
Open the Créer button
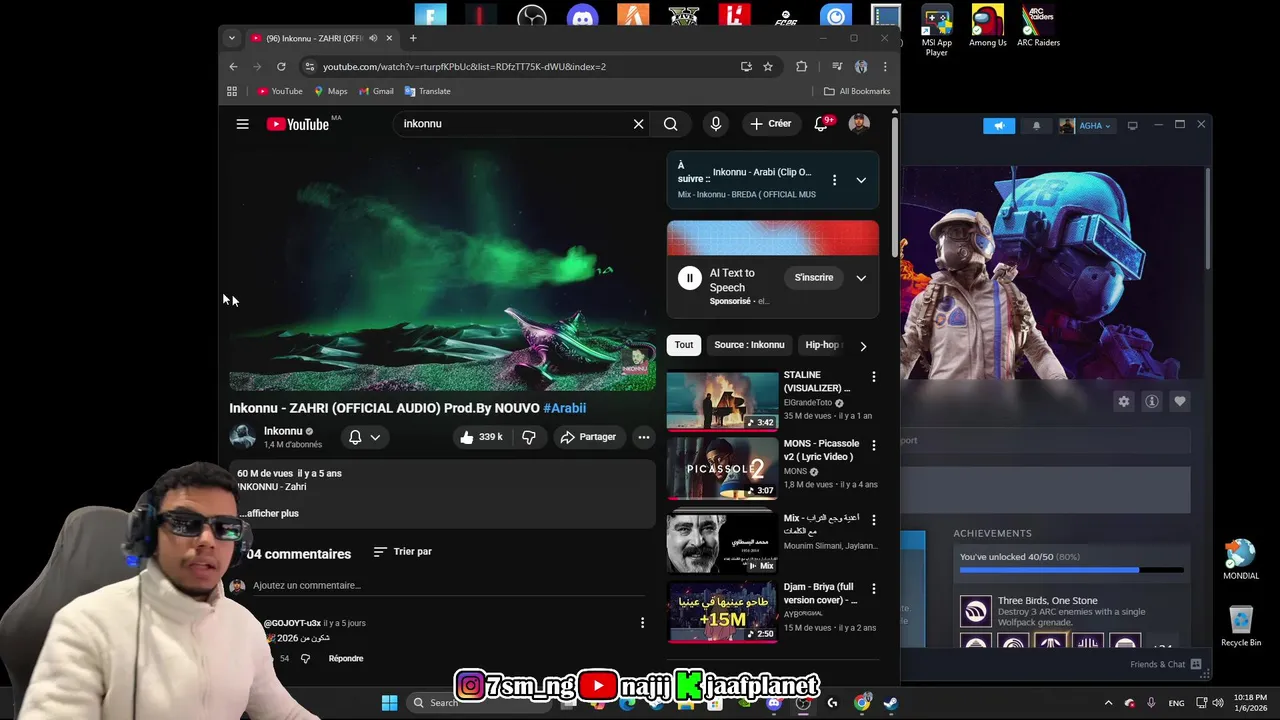coord(771,124)
